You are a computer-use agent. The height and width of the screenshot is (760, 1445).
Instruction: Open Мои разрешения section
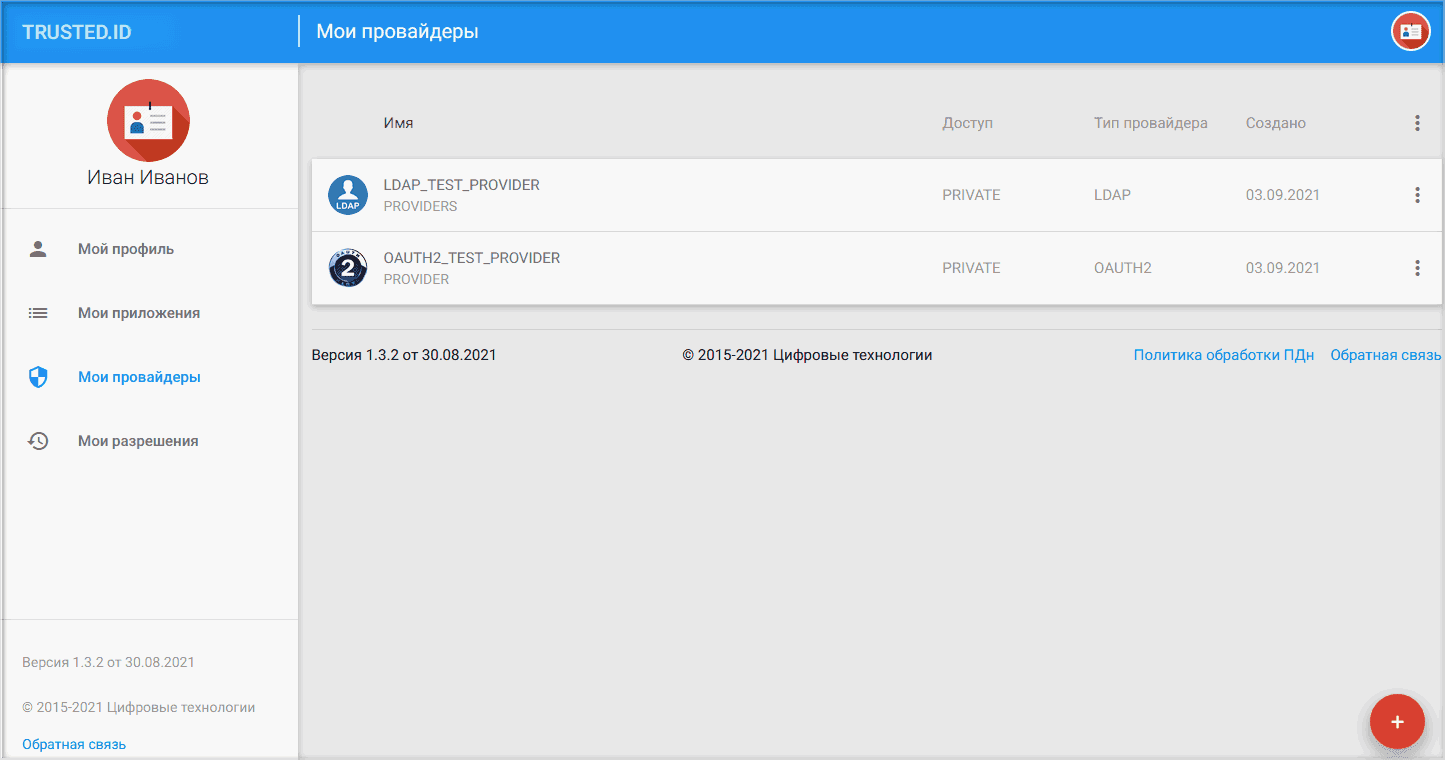138,441
